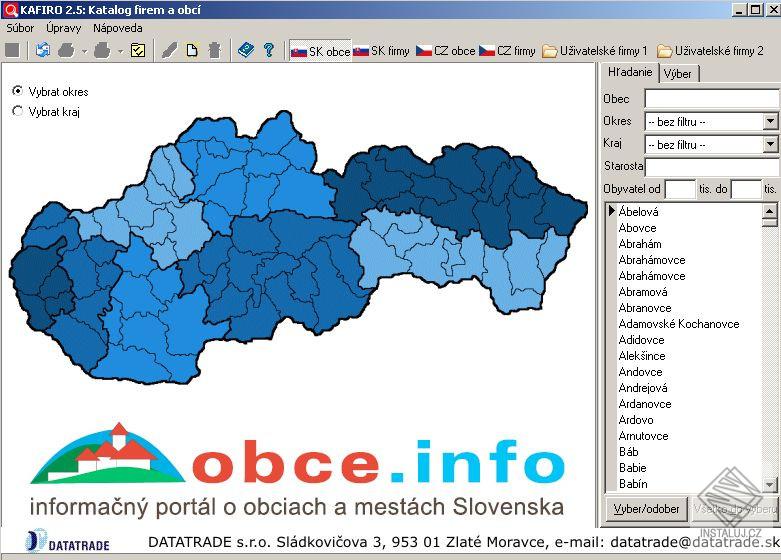This screenshot has height=560, width=781.
Task: Click the first gray printer toolbar icon
Action: click(66, 50)
